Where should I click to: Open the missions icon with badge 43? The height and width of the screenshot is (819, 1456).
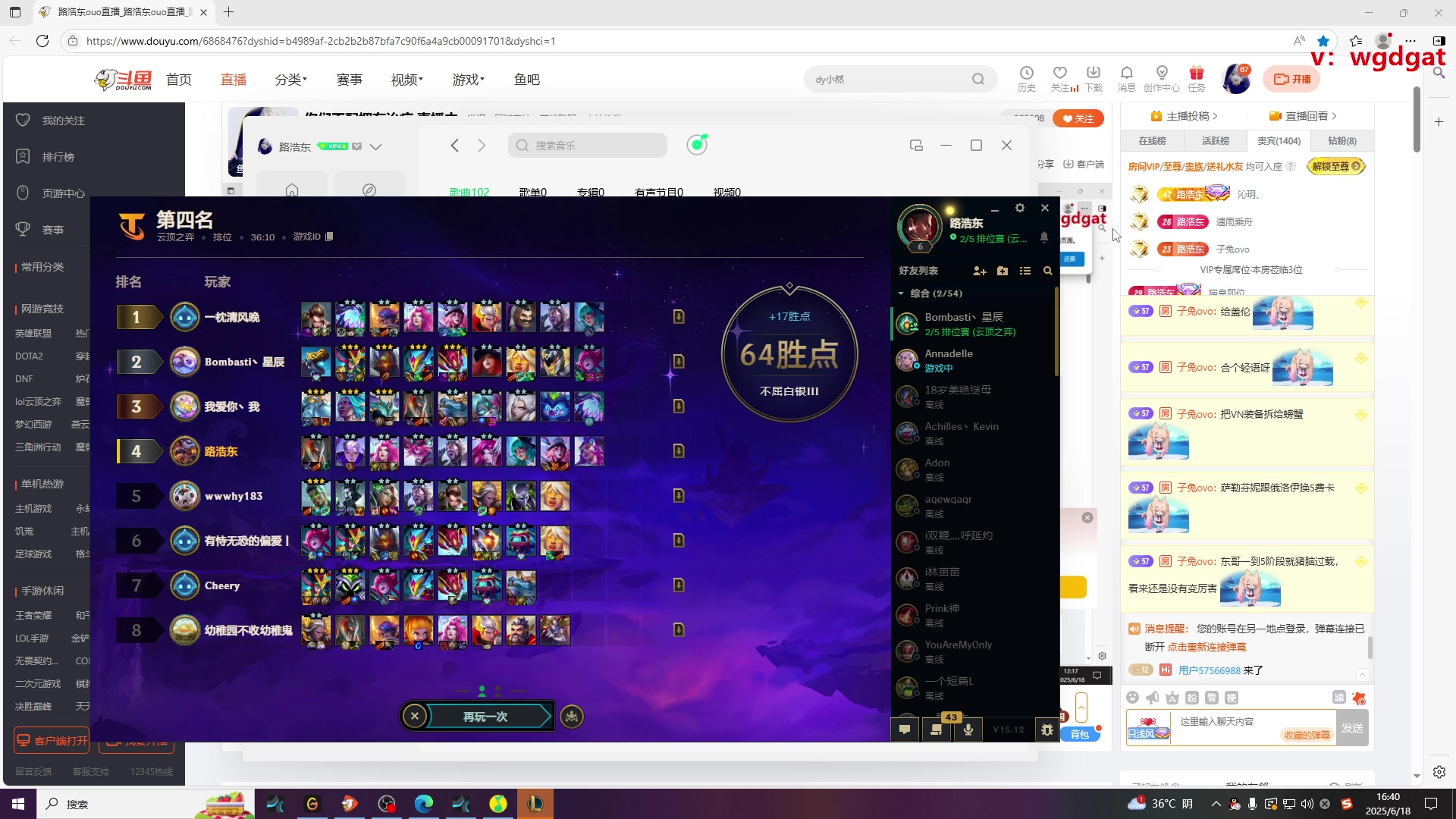point(937,729)
